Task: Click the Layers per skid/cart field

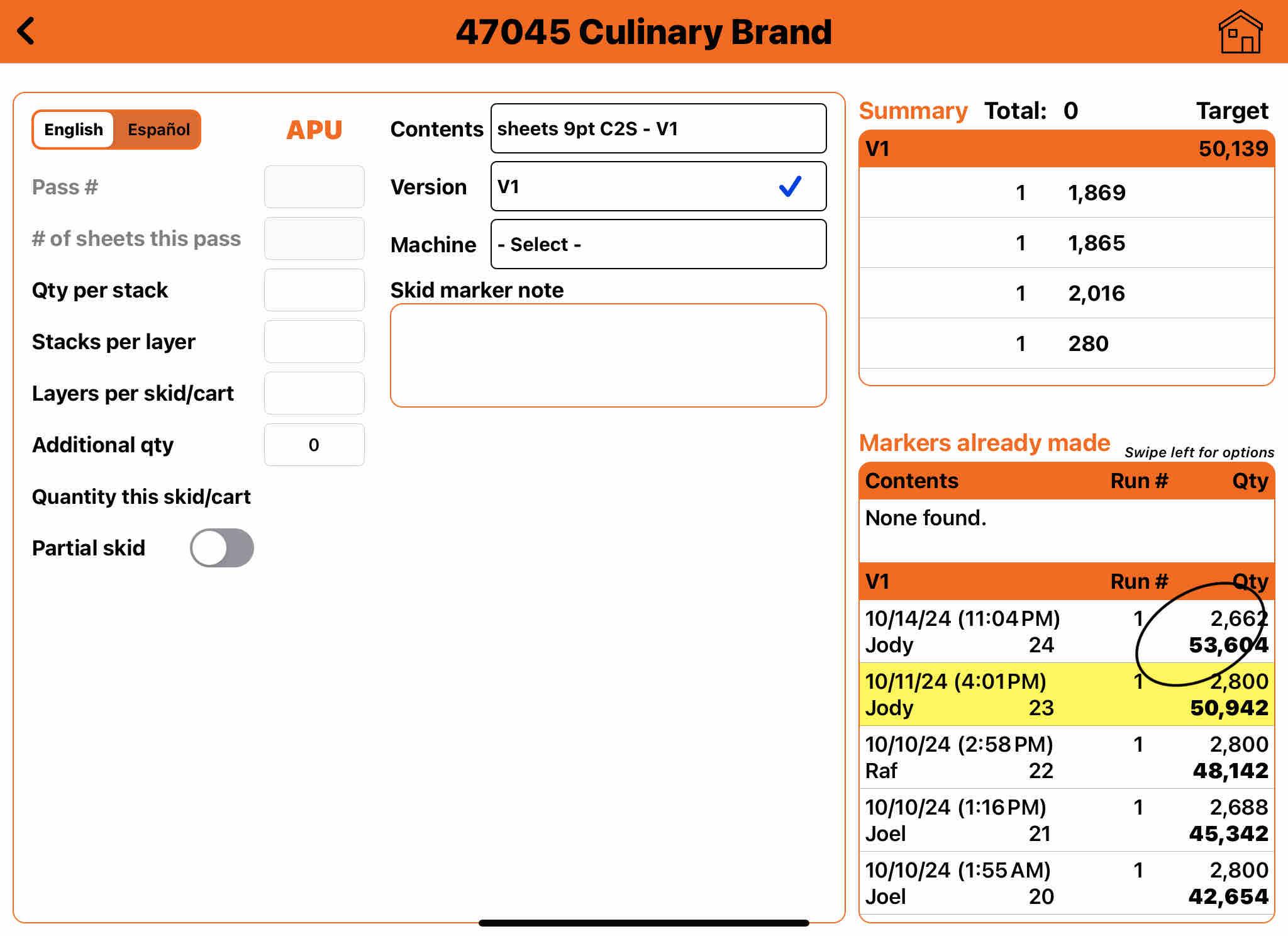Action: pos(314,393)
